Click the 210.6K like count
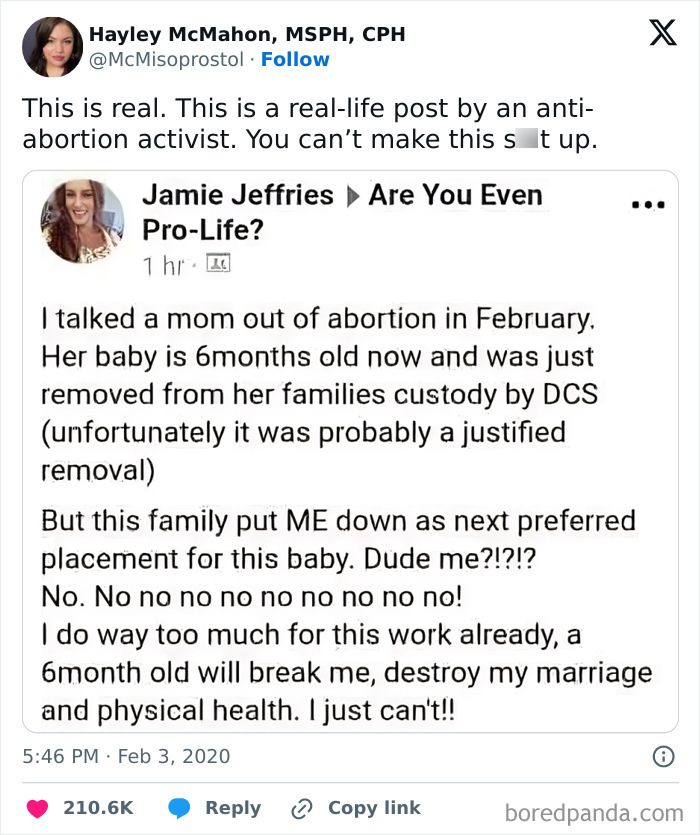Screen dimensions: 700x835 [101, 808]
